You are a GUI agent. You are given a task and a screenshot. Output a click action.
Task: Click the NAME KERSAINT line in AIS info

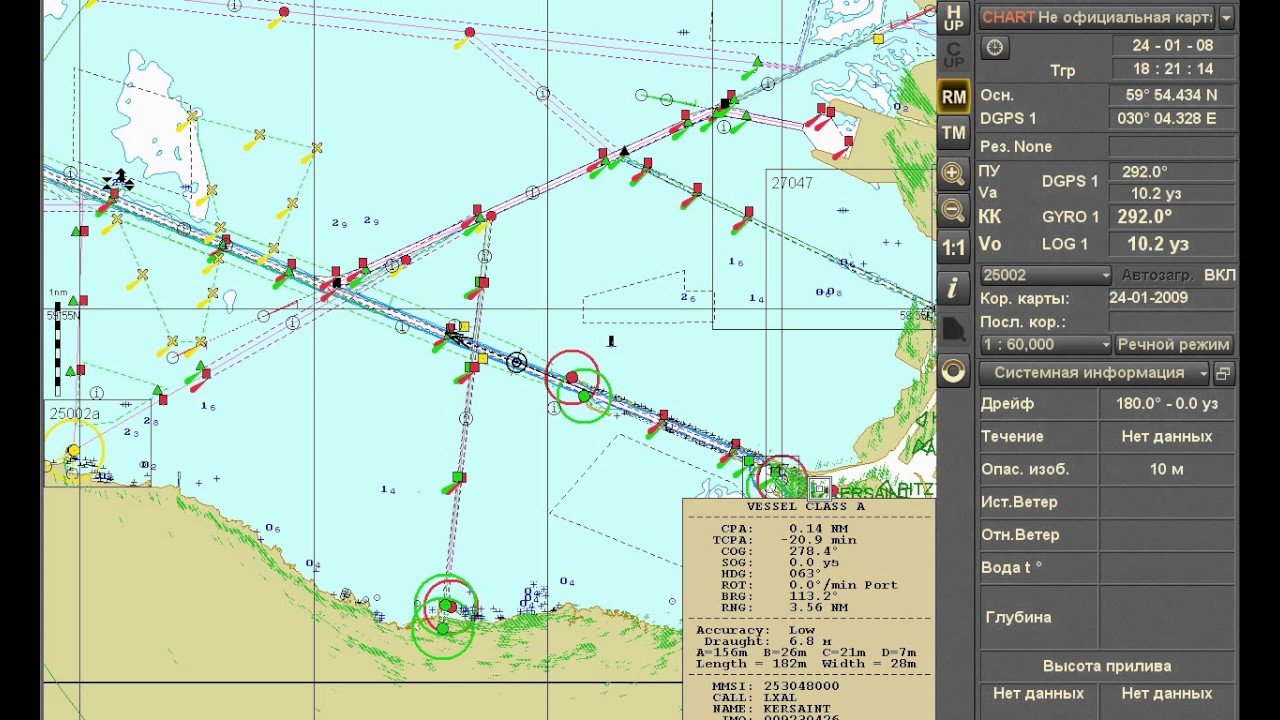(x=771, y=708)
